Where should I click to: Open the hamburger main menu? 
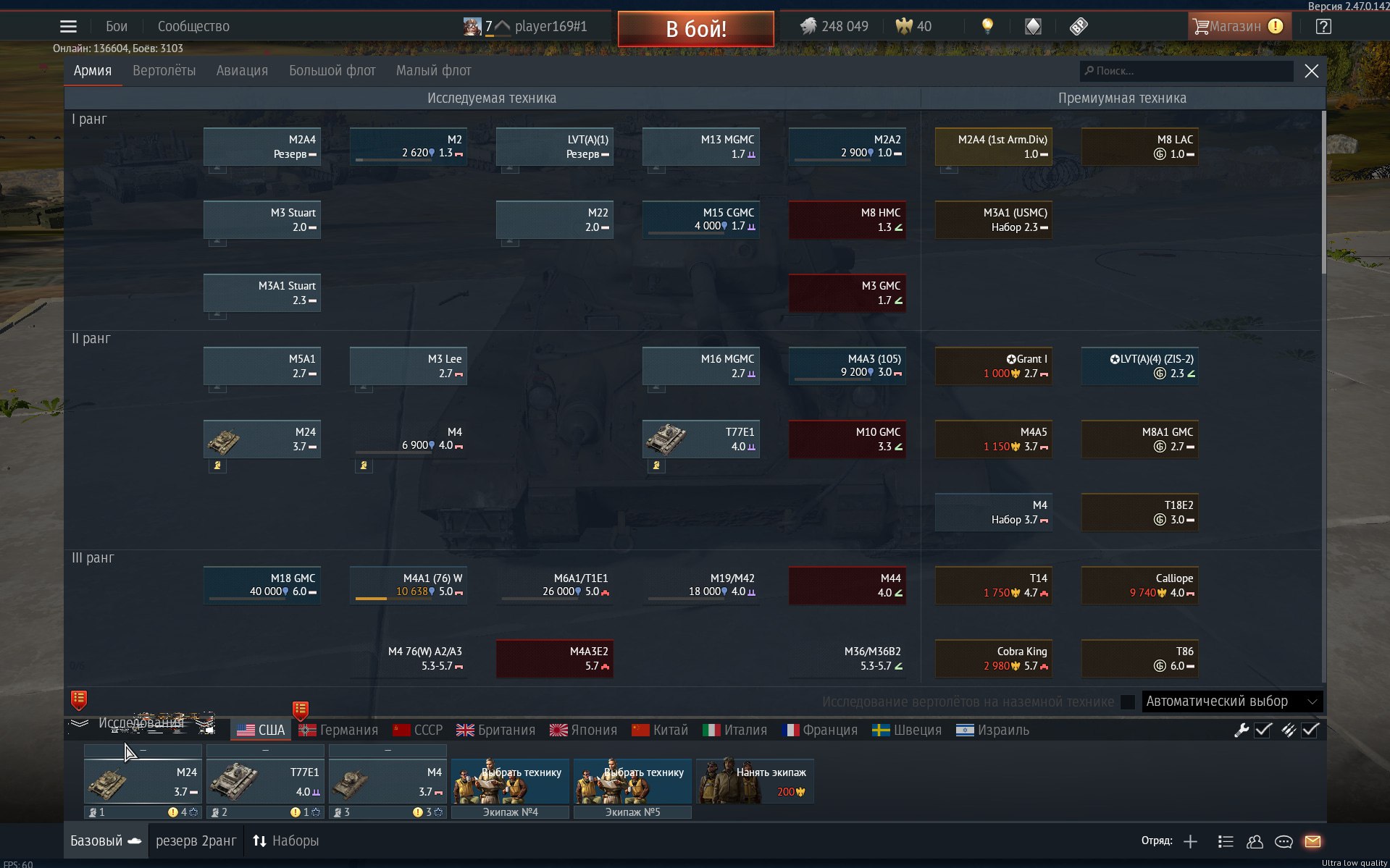click(68, 27)
